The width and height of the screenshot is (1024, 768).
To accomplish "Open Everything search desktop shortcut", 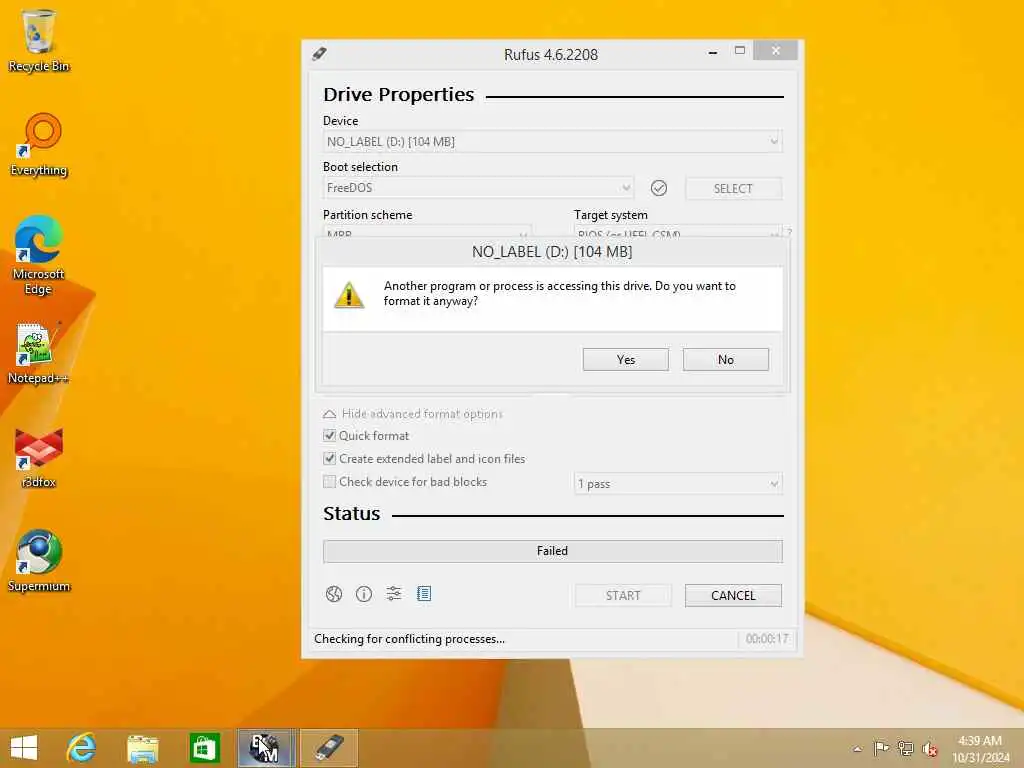I will [x=39, y=145].
